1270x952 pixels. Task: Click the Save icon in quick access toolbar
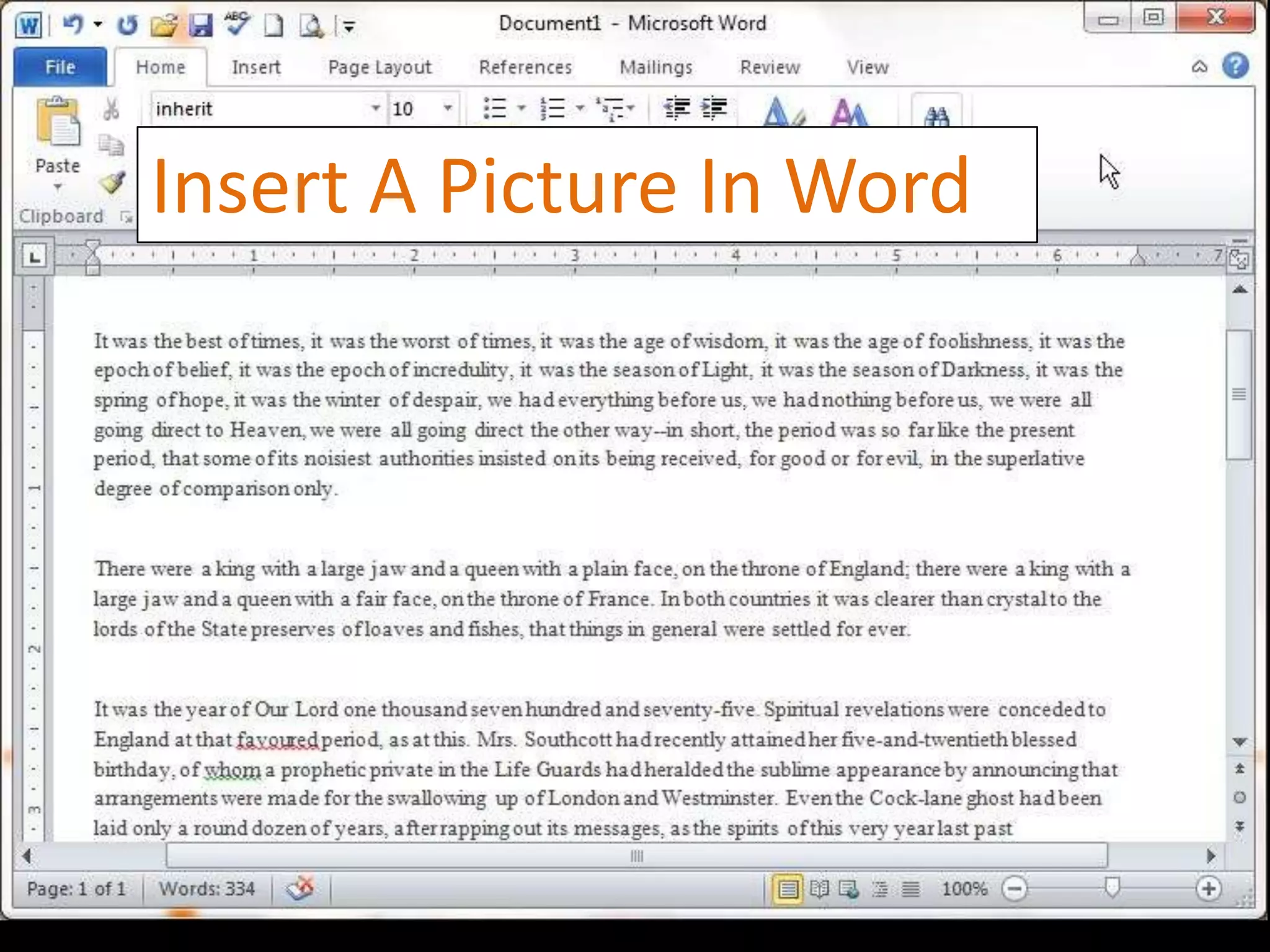coord(200,25)
